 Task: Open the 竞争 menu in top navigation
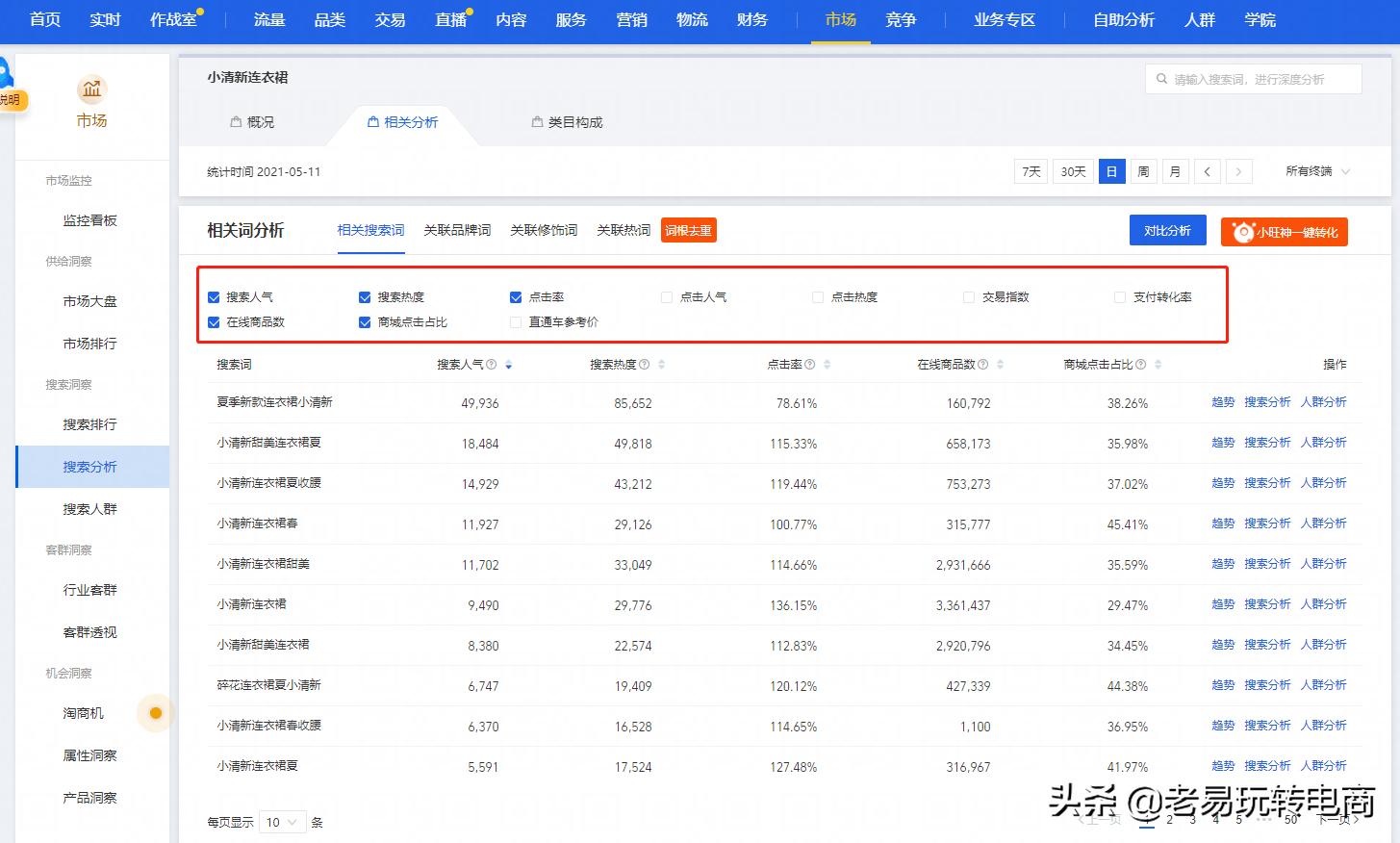pyautogui.click(x=901, y=19)
